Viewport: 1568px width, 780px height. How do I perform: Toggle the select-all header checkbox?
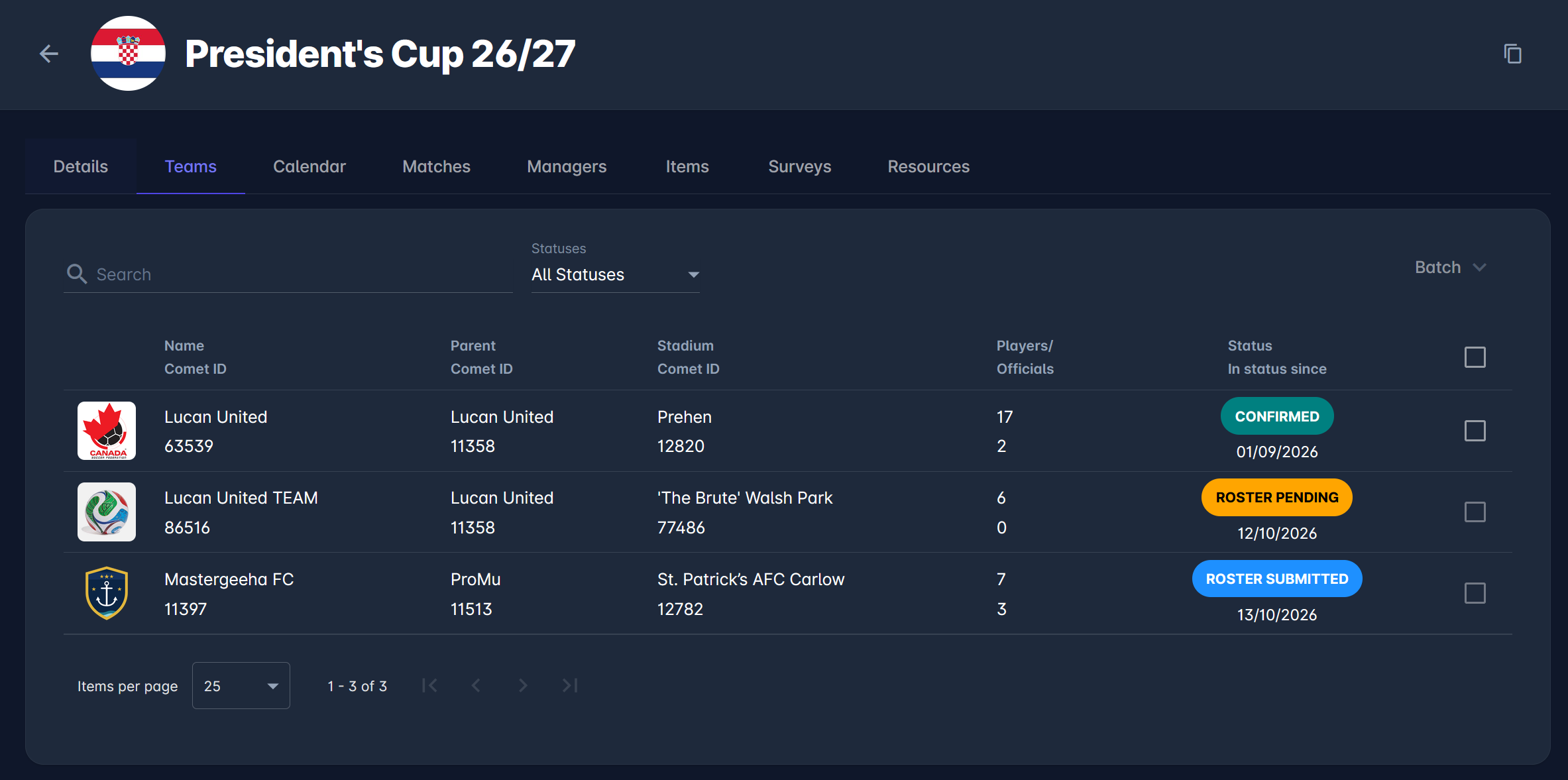(x=1475, y=357)
